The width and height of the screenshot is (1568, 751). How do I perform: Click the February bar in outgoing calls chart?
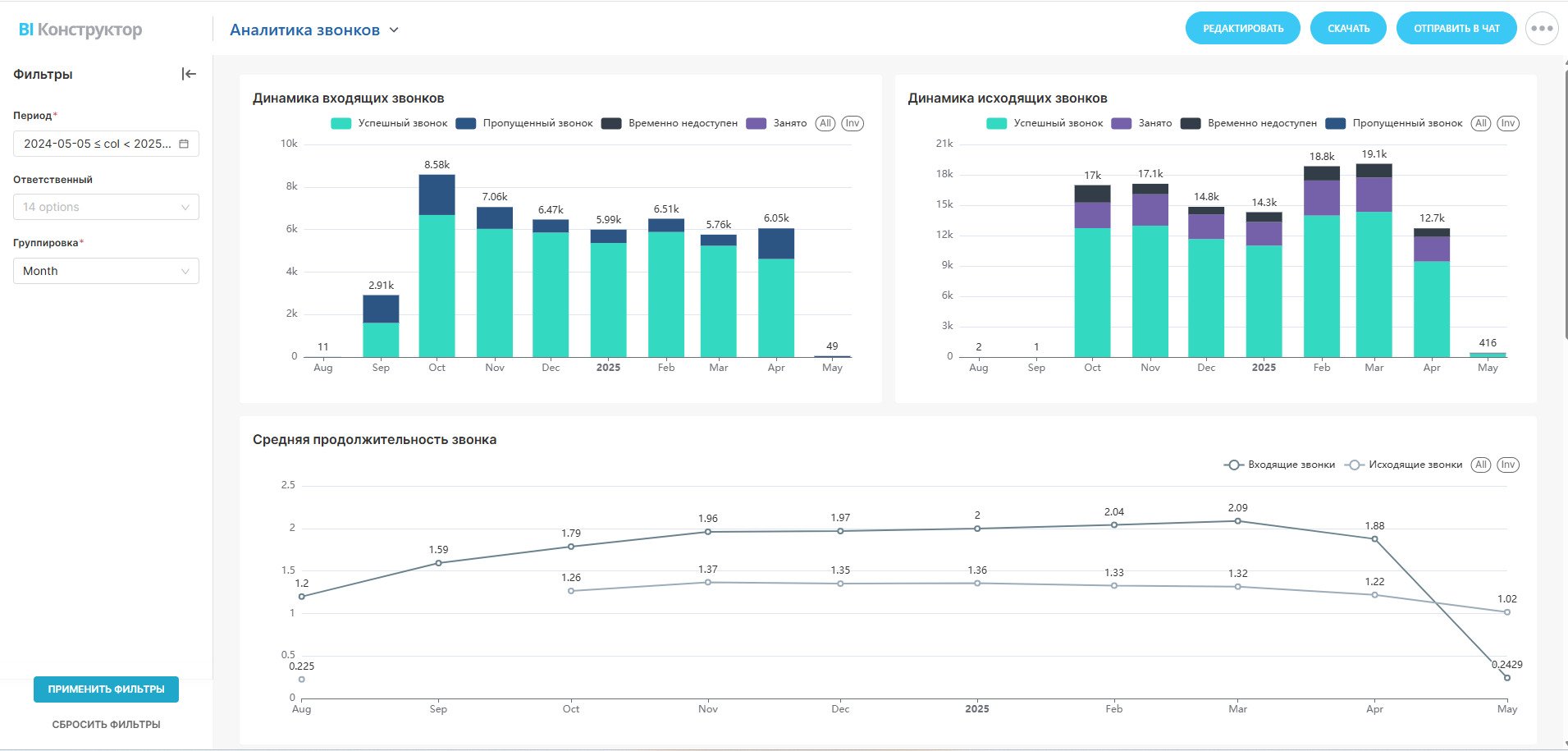point(1322,262)
